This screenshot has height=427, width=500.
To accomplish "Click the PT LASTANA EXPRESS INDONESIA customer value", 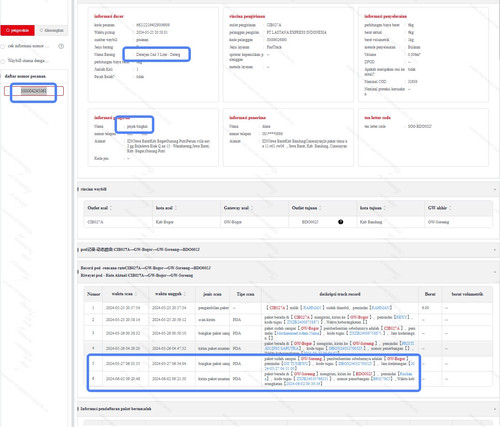I will point(297,32).
